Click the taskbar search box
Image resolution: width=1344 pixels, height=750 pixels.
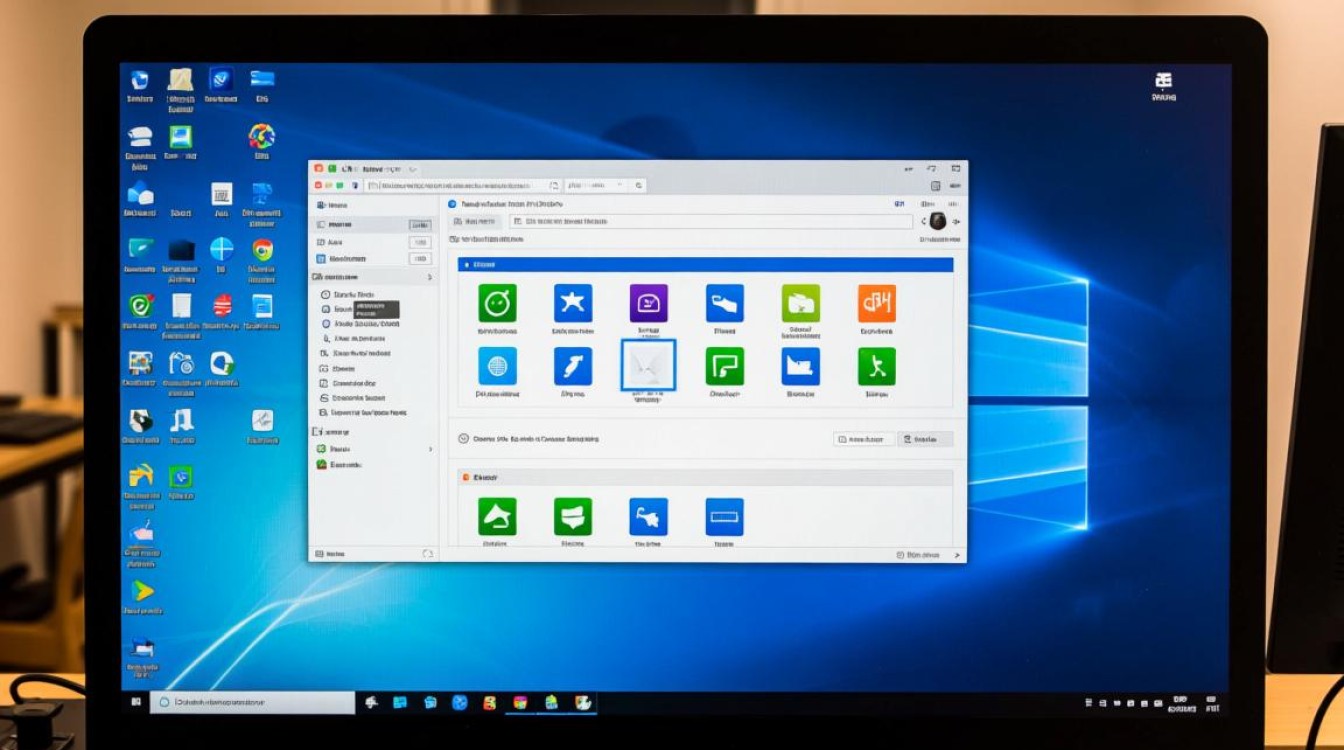252,702
